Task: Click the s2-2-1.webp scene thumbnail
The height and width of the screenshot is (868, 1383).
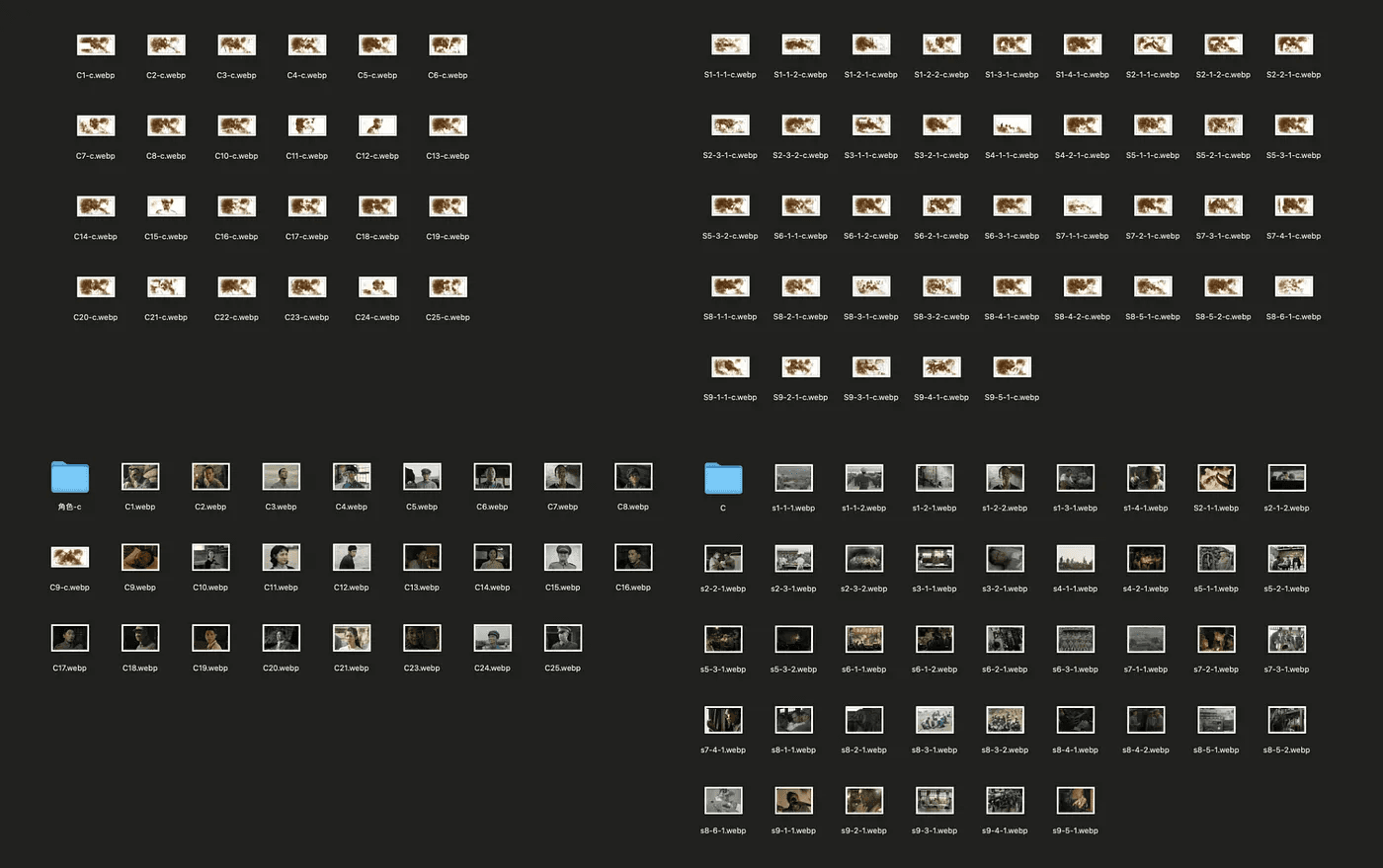Action: [x=723, y=559]
